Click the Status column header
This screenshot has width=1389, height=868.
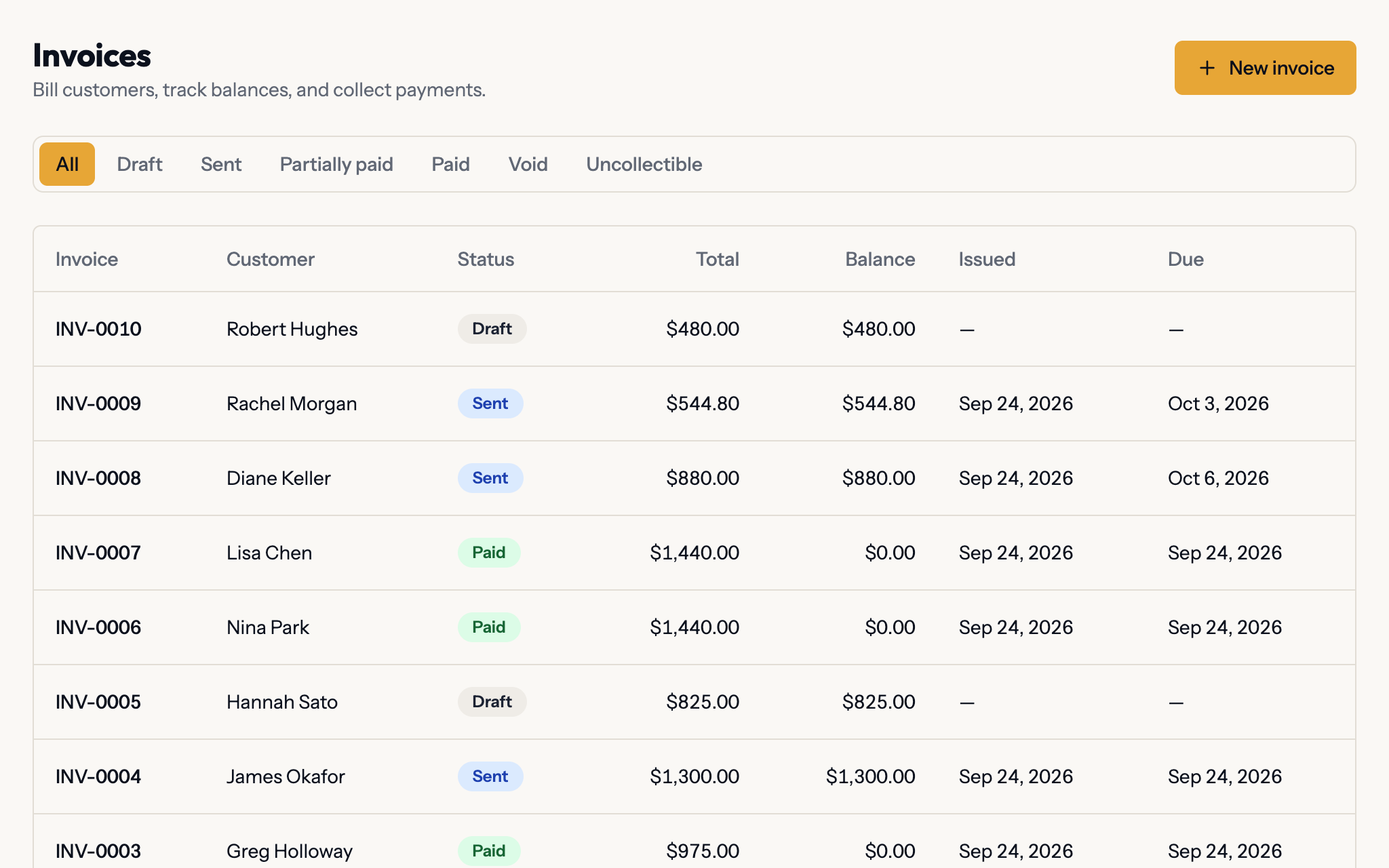486,259
